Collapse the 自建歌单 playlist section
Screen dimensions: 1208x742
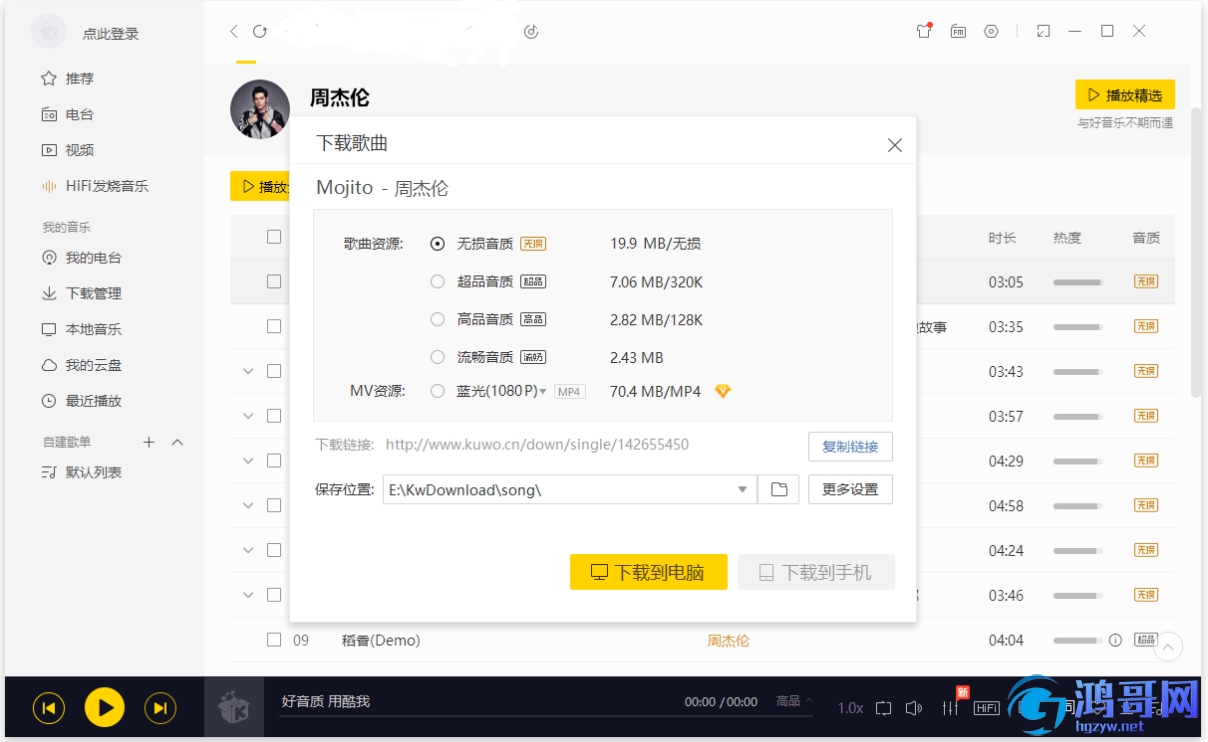click(x=178, y=442)
